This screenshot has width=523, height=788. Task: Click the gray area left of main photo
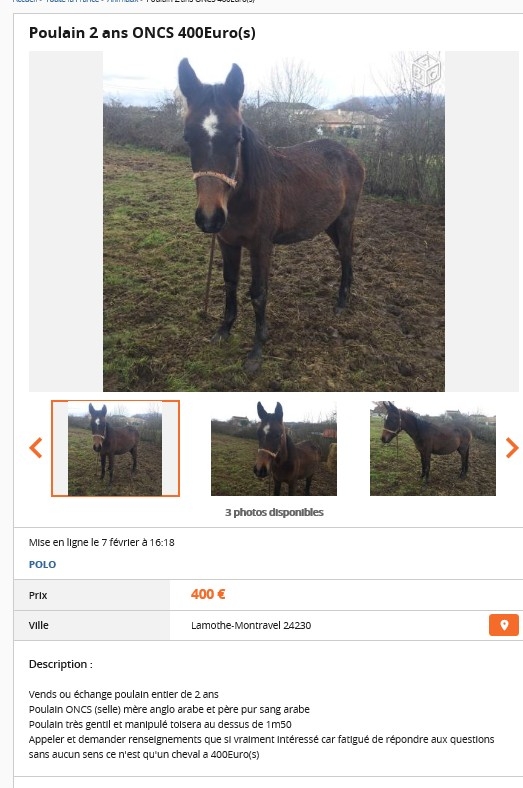(x=66, y=221)
